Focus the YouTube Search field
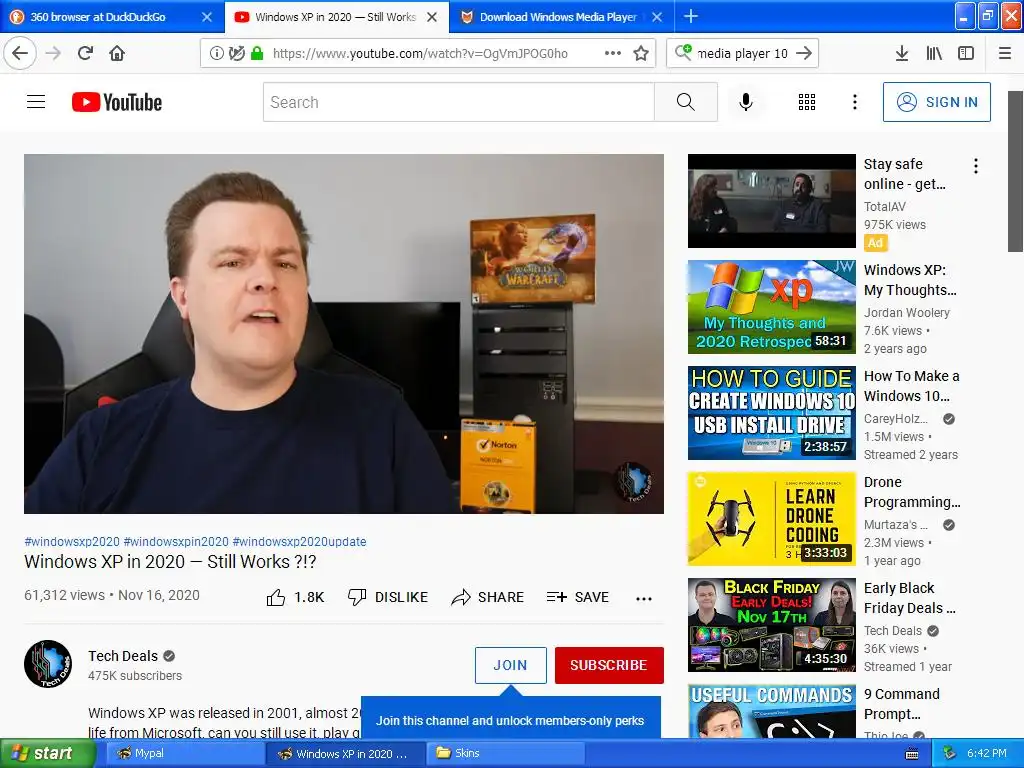 click(x=458, y=102)
